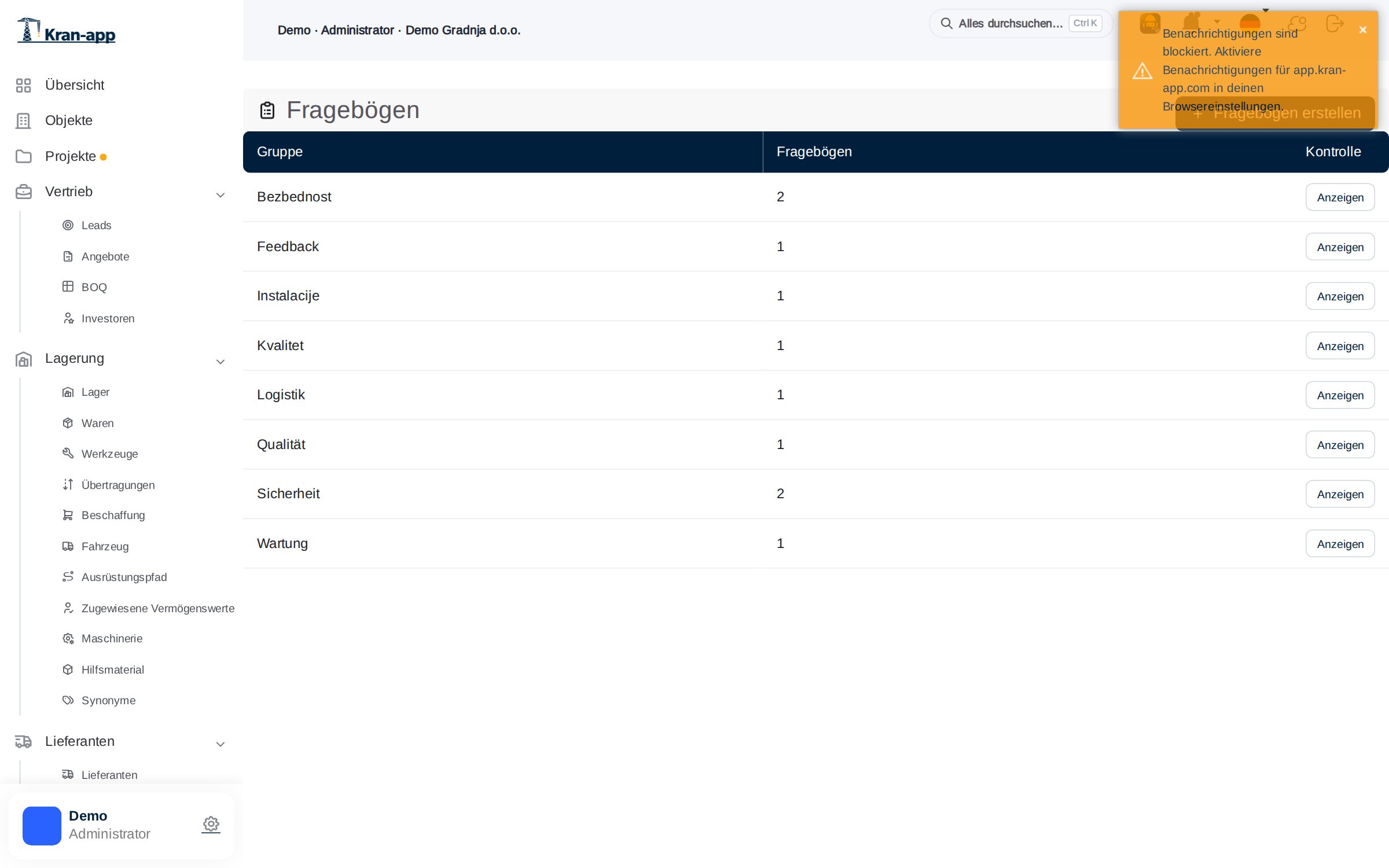Collapse the Lieferanten section chevron
Screen dimensions: 1389x868
[x=221, y=744]
